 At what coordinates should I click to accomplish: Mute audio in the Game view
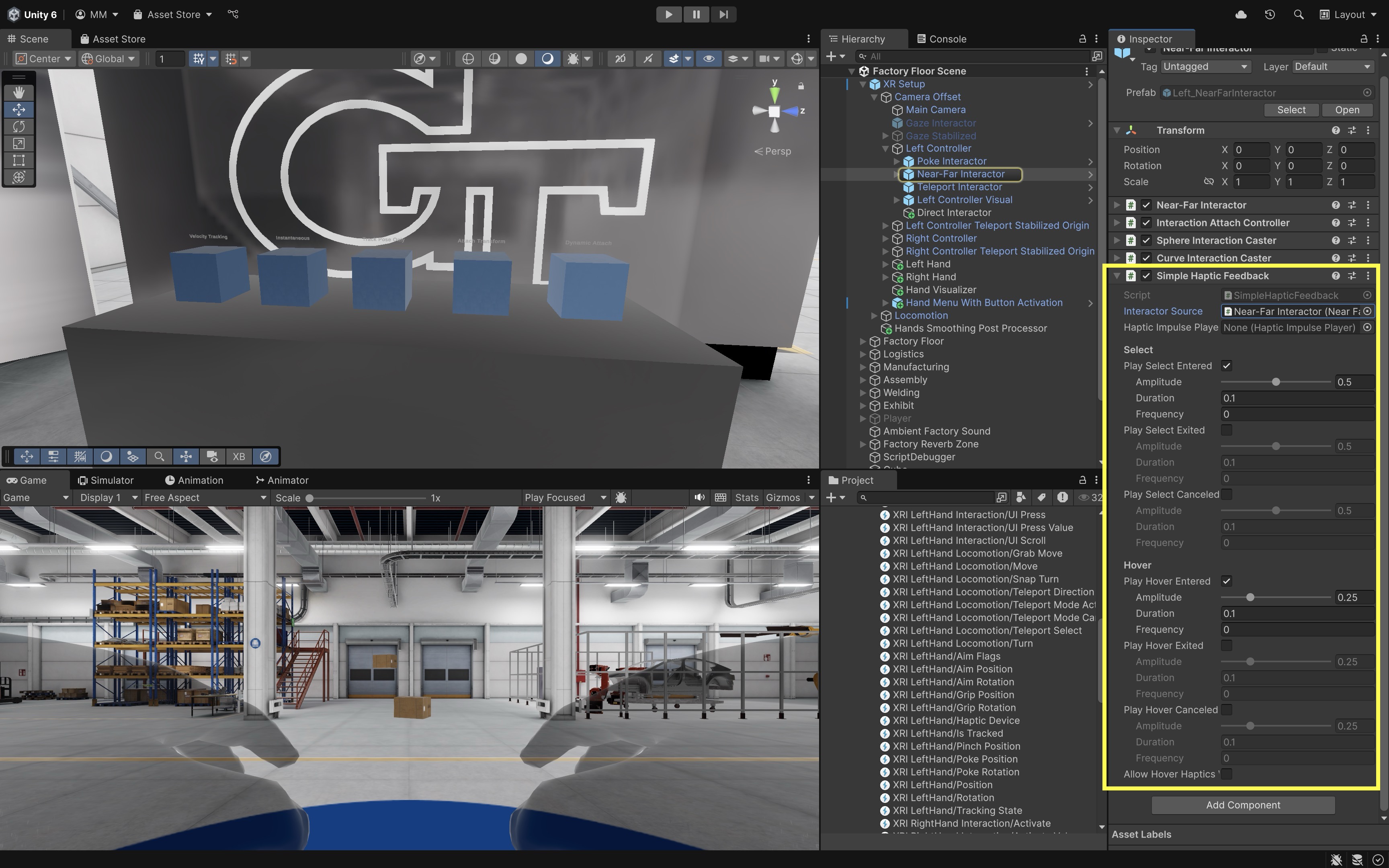699,498
